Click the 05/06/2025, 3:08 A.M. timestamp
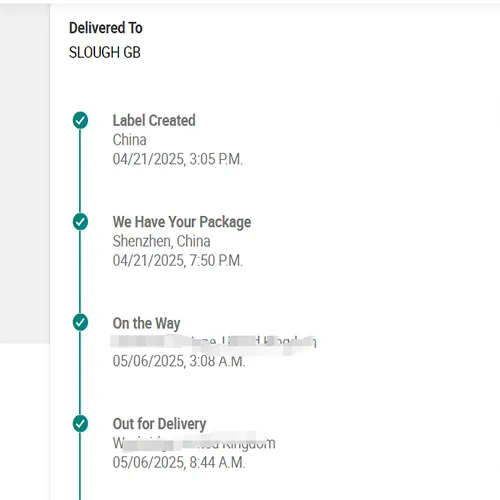 (x=179, y=361)
